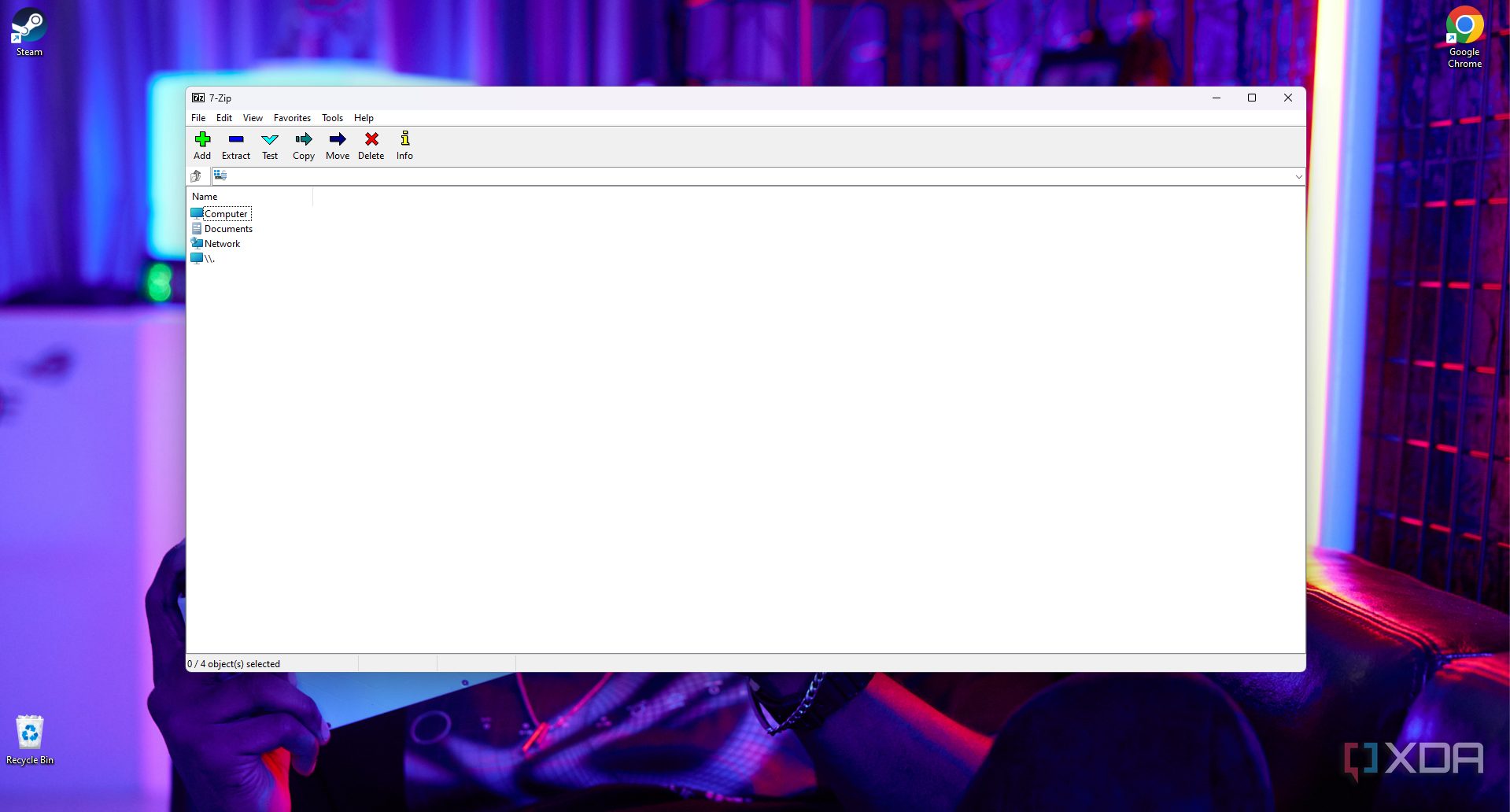Click the Computer row's monitor icon
The width and height of the screenshot is (1510, 812).
[x=197, y=213]
